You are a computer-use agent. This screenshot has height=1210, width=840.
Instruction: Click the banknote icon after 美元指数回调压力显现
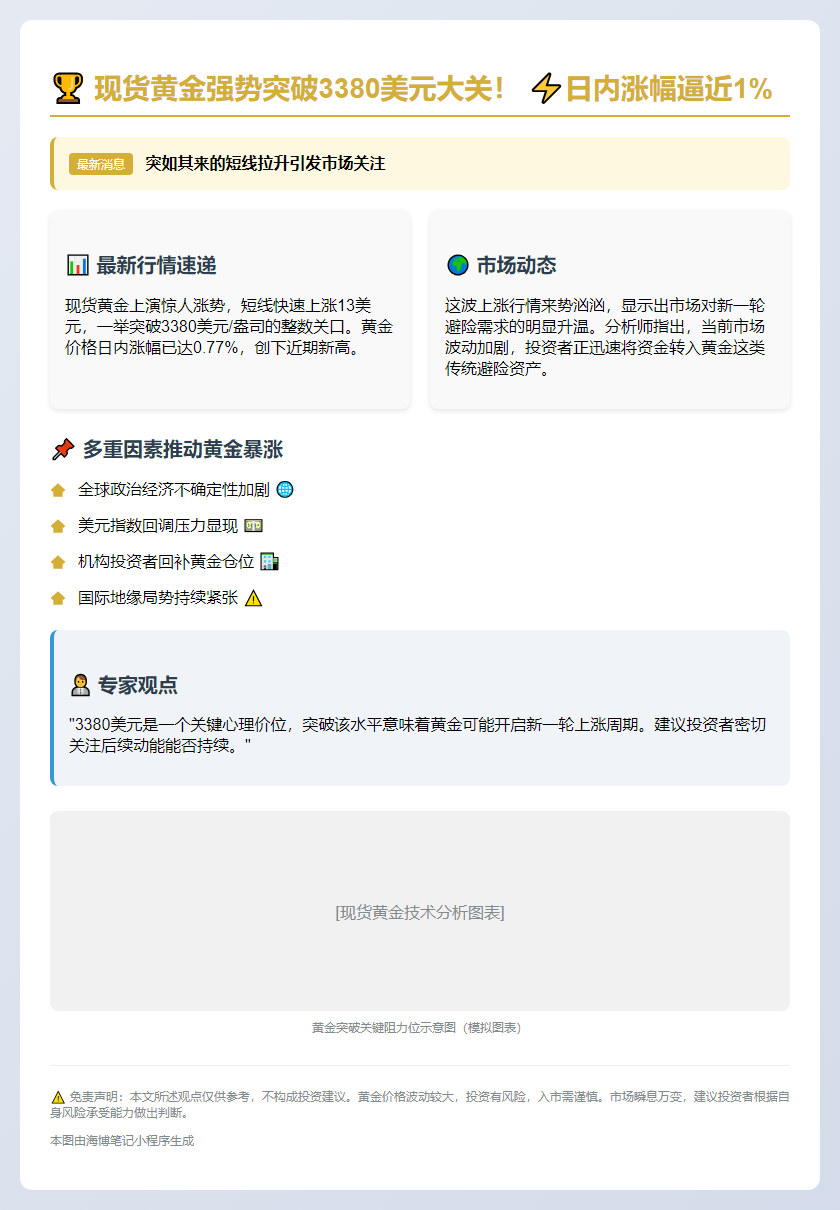253,526
